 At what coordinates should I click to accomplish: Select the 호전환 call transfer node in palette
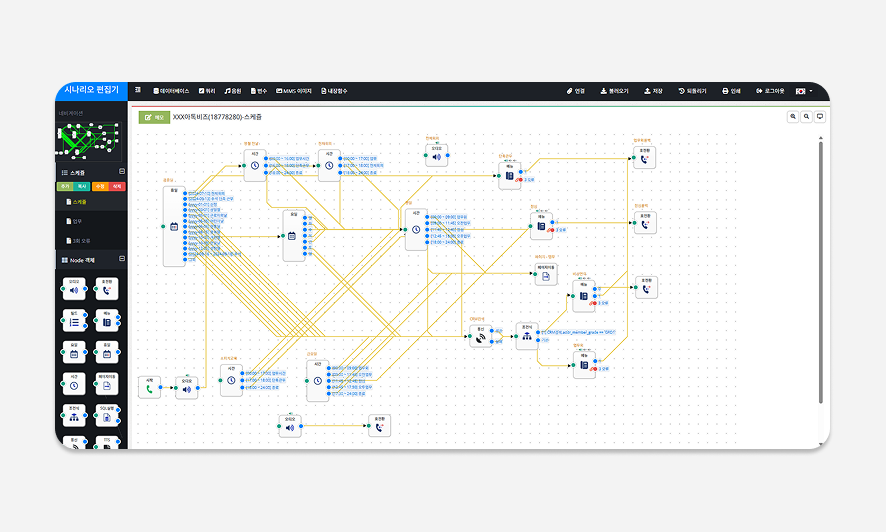tap(106, 289)
